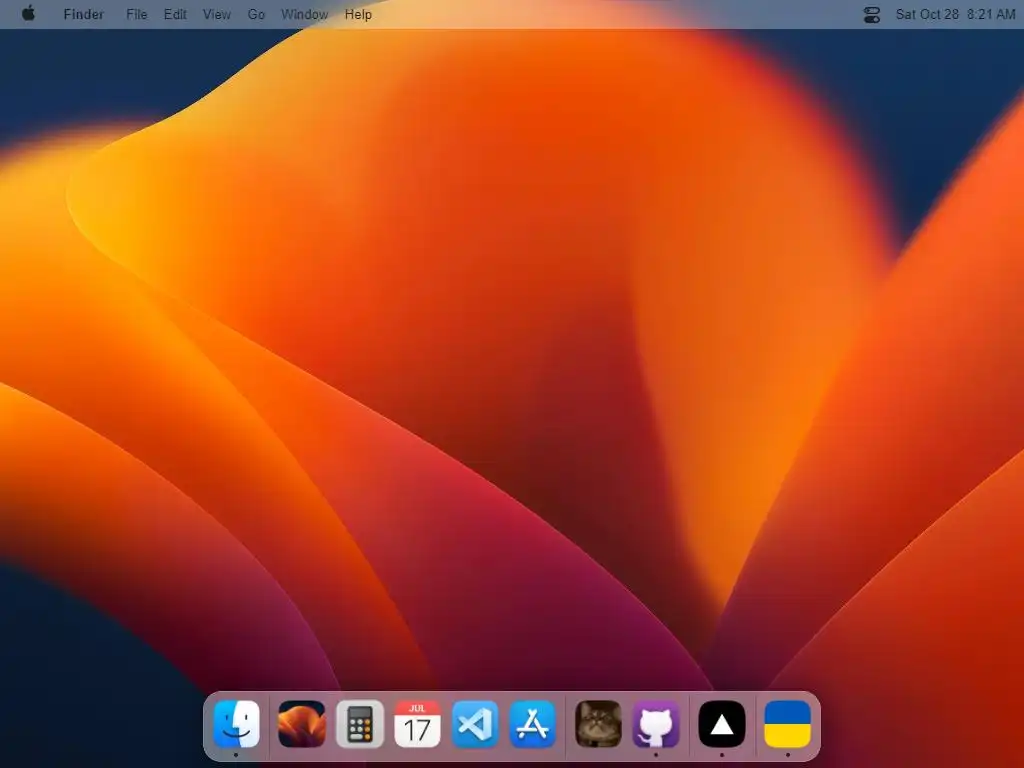Click the date and time Sat Oct 28

click(x=955, y=14)
